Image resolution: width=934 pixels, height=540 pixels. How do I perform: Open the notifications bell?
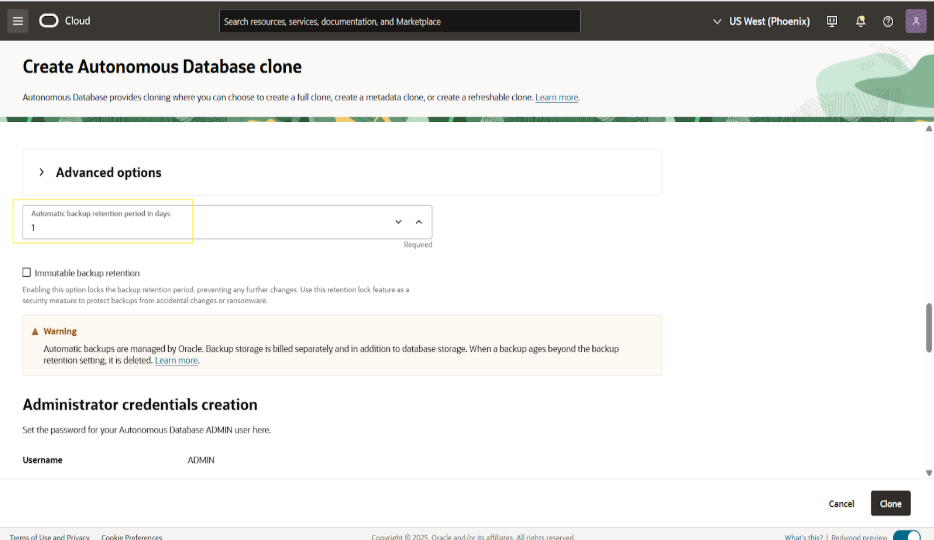pyautogui.click(x=860, y=21)
